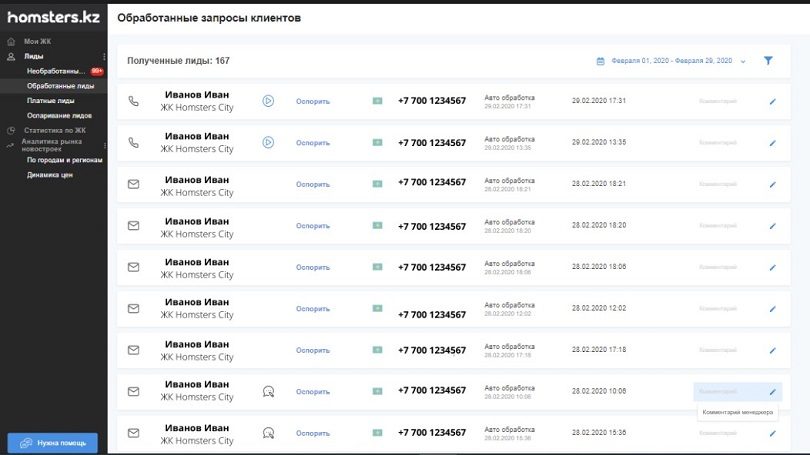Expand Аналитика рынка новостроек sidebar section
The height and width of the screenshot is (455, 810).
(104, 146)
